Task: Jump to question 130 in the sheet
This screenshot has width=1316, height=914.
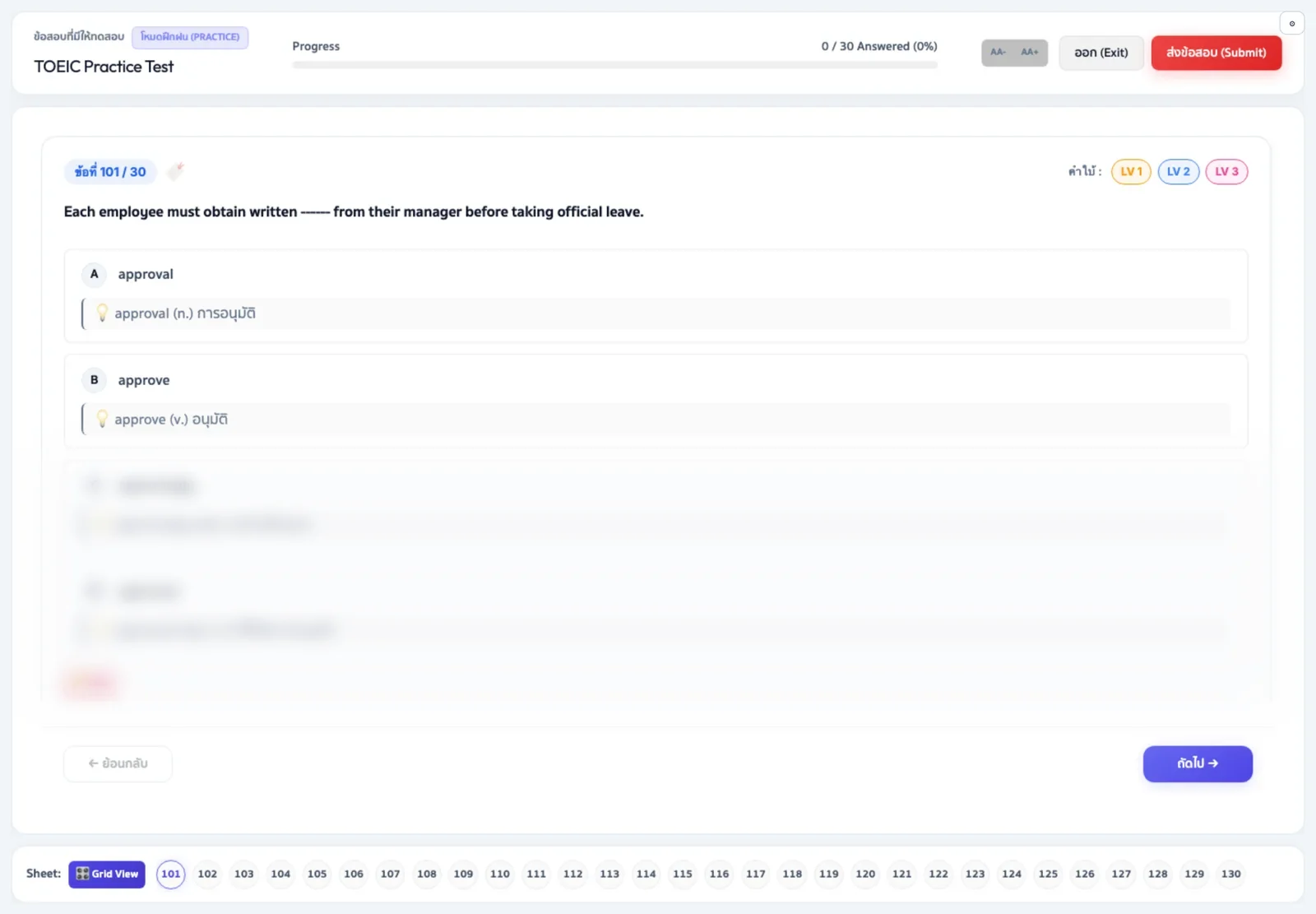Action: point(1231,874)
